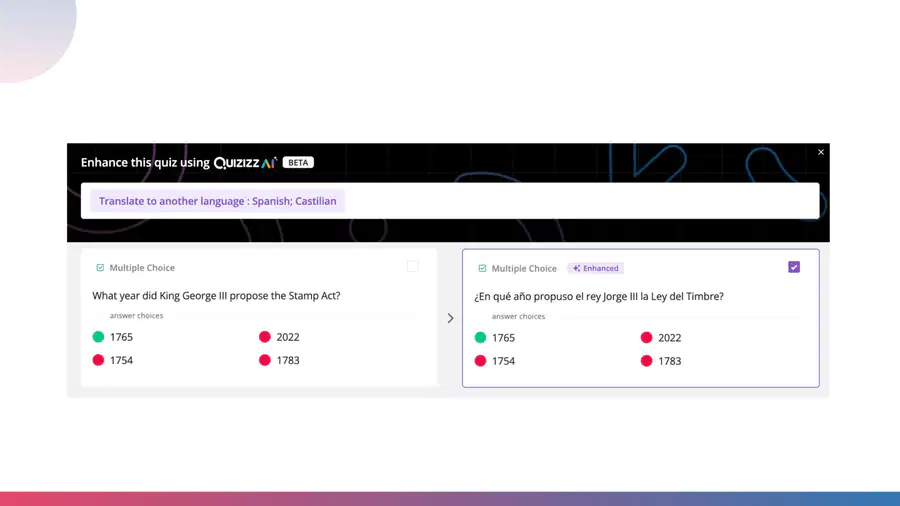The image size is (900, 506).
Task: Close the Enhance quiz dialog
Action: pyautogui.click(x=821, y=152)
